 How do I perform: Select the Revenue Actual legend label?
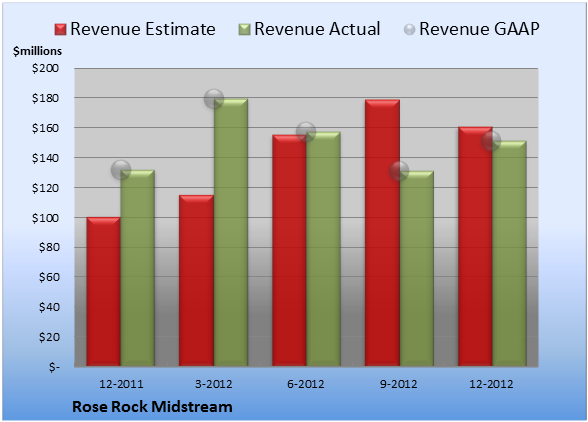click(x=317, y=29)
